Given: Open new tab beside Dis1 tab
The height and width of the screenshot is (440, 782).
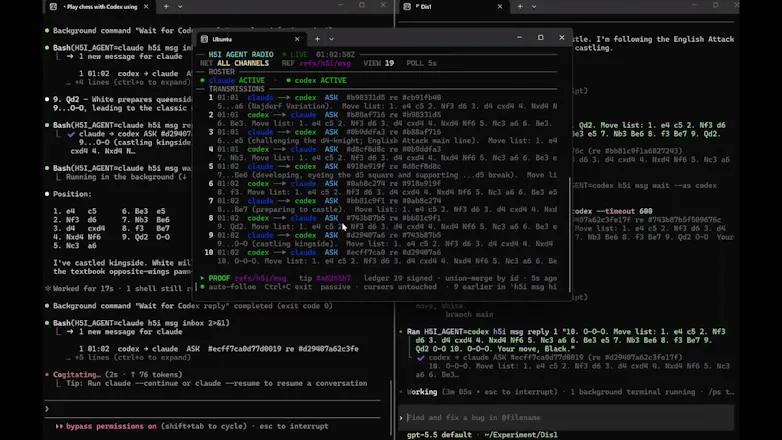Looking at the screenshot, I should [x=520, y=6].
